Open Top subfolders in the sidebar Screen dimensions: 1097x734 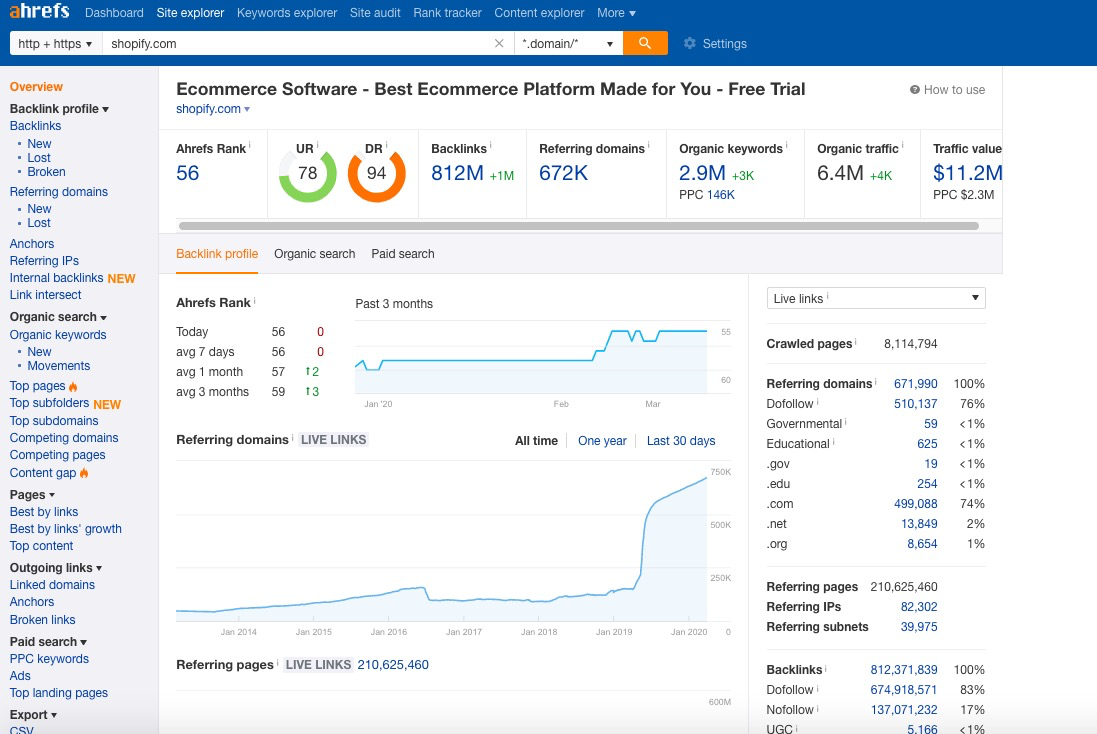[50, 403]
